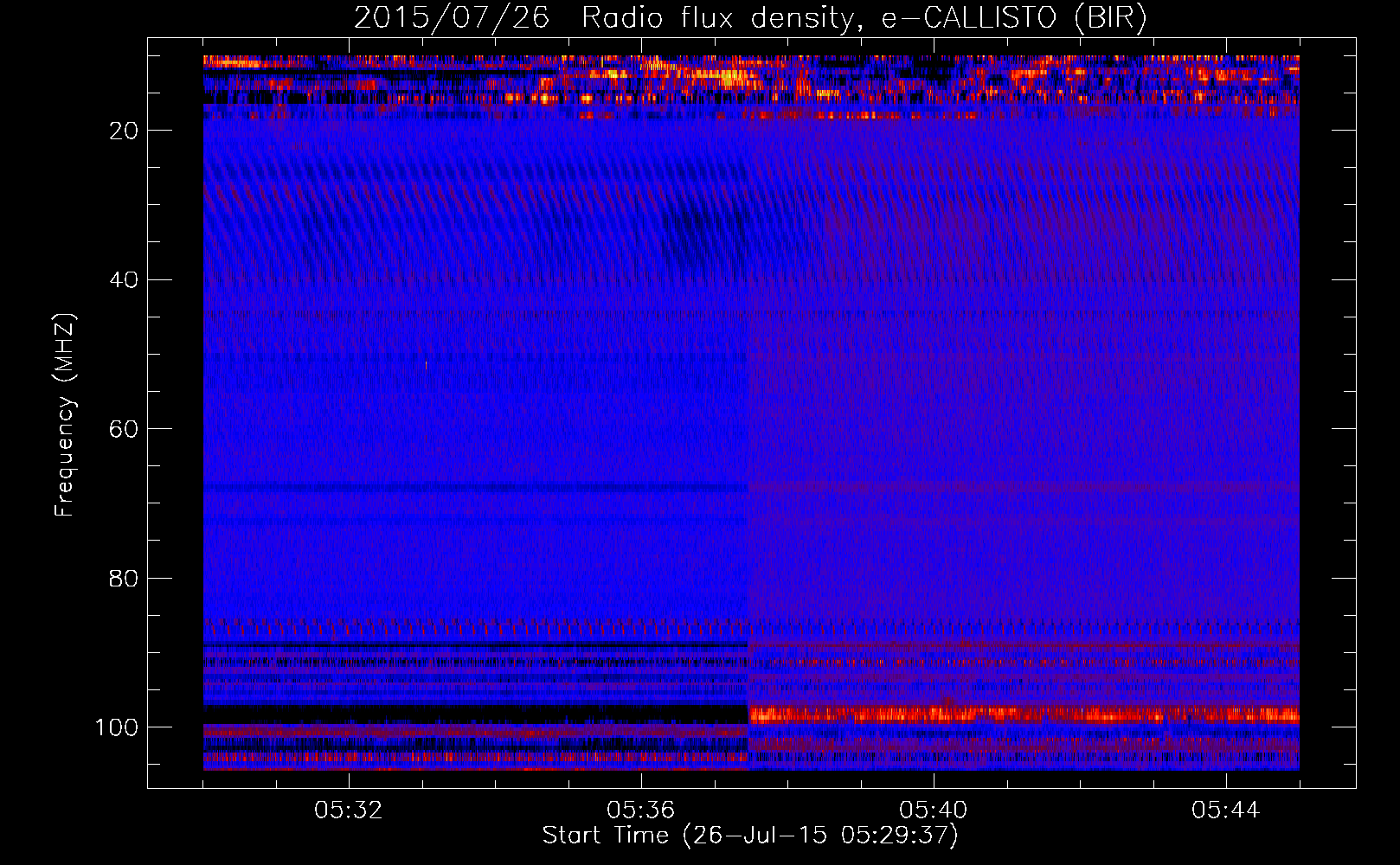Screen dimensions: 1400x865
Task: Click the '05:40' time tick label
Action: pos(934,811)
